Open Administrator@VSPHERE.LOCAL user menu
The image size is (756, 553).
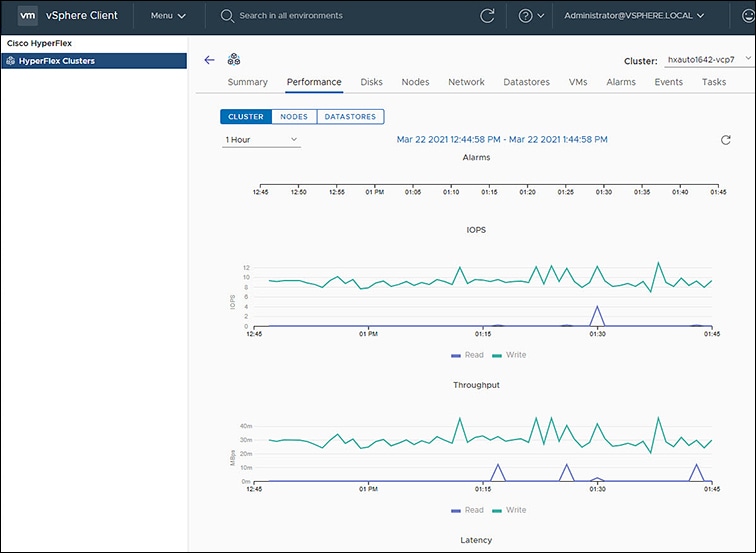click(634, 15)
